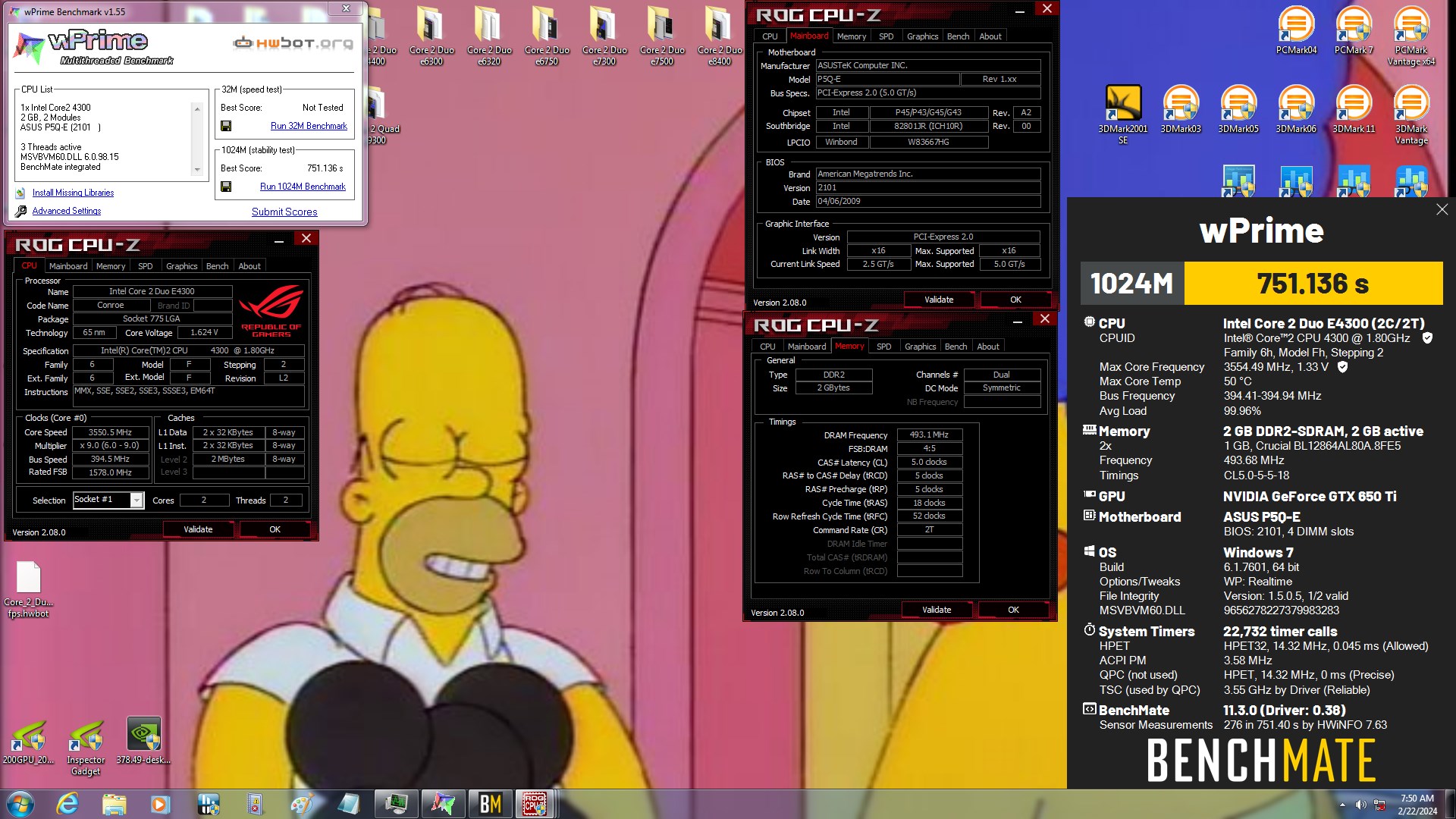Click the BIOS Date 04/06/2009 field
1456x819 pixels.
point(928,202)
